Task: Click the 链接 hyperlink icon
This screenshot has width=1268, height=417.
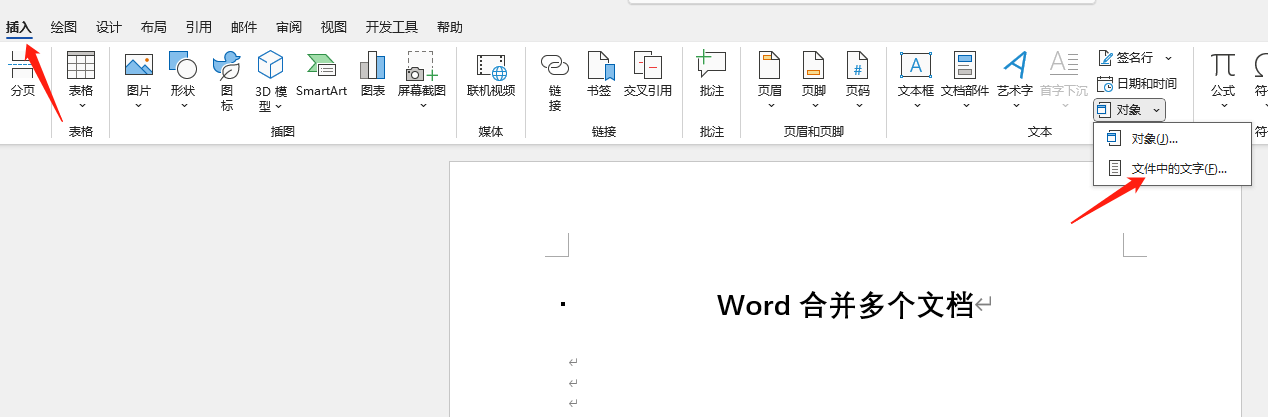Action: [555, 66]
